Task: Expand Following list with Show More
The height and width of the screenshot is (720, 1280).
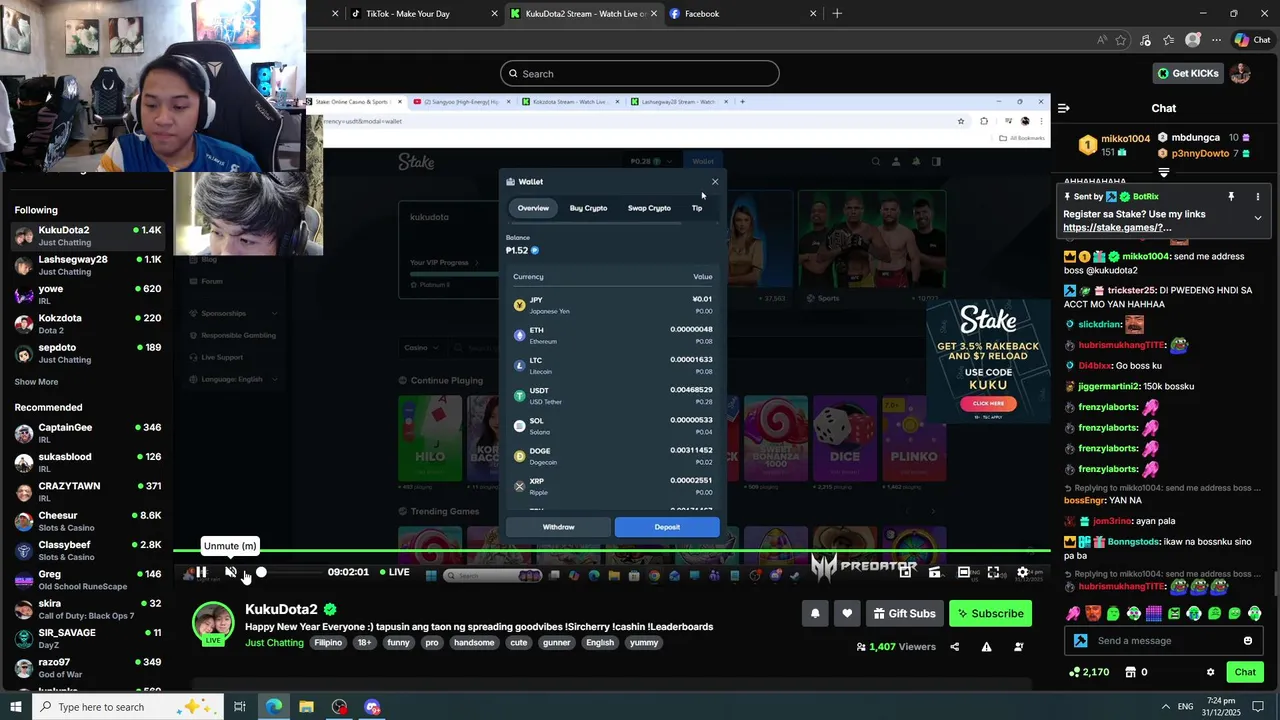Action: point(36,382)
